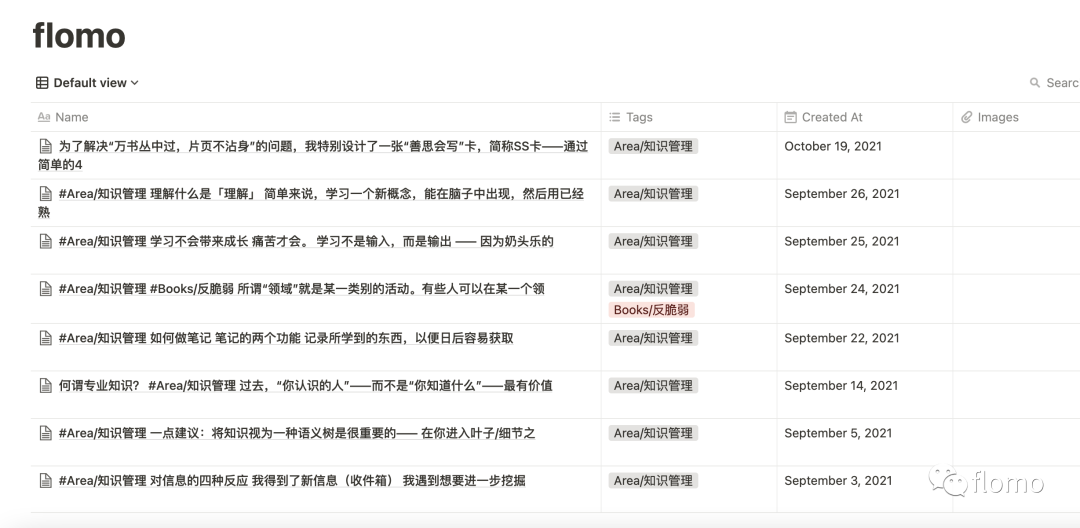Click the Images column header

1017,117
